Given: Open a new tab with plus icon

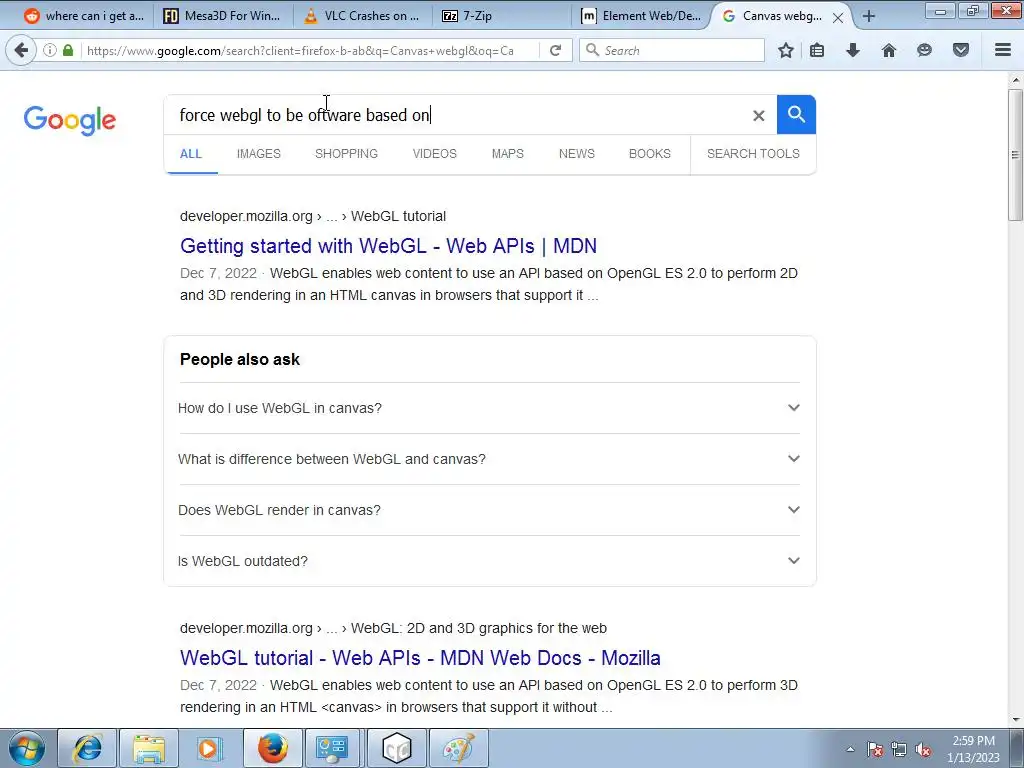Looking at the screenshot, I should 869,16.
